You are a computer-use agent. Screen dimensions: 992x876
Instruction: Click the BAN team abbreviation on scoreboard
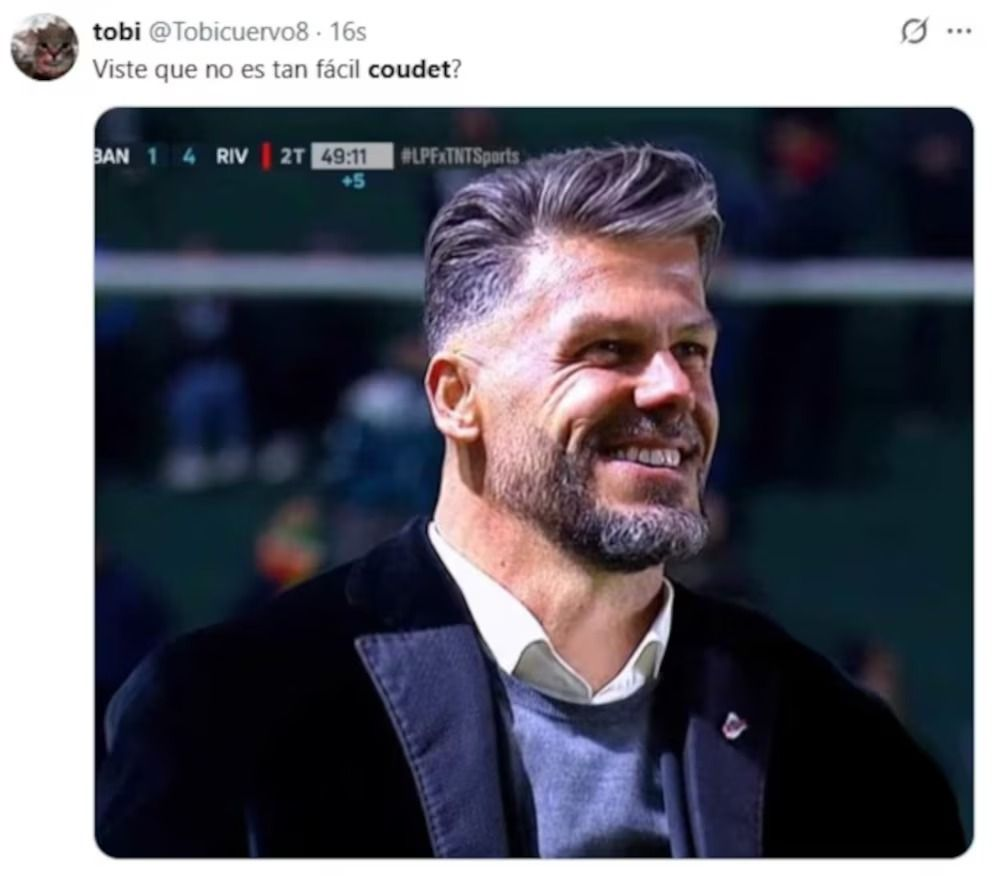click(x=112, y=156)
